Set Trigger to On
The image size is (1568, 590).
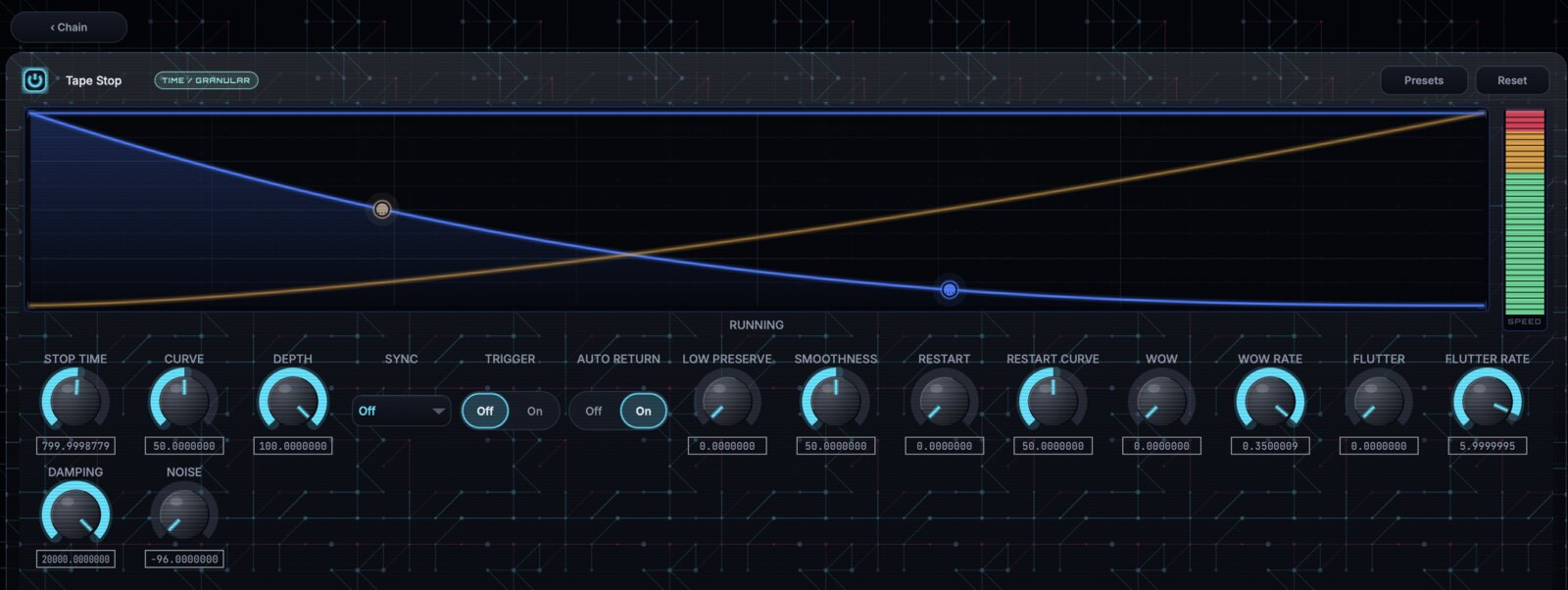click(534, 411)
